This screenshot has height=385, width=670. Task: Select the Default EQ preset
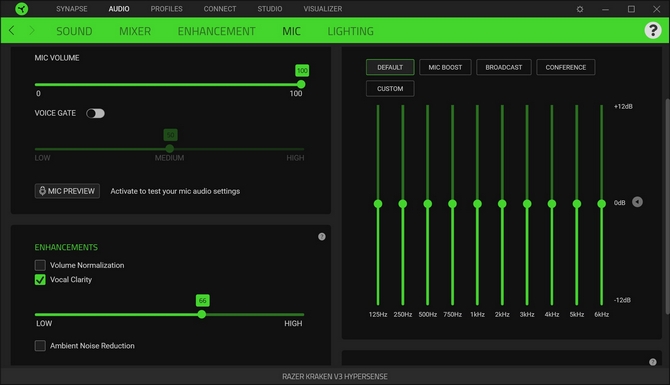(x=390, y=67)
